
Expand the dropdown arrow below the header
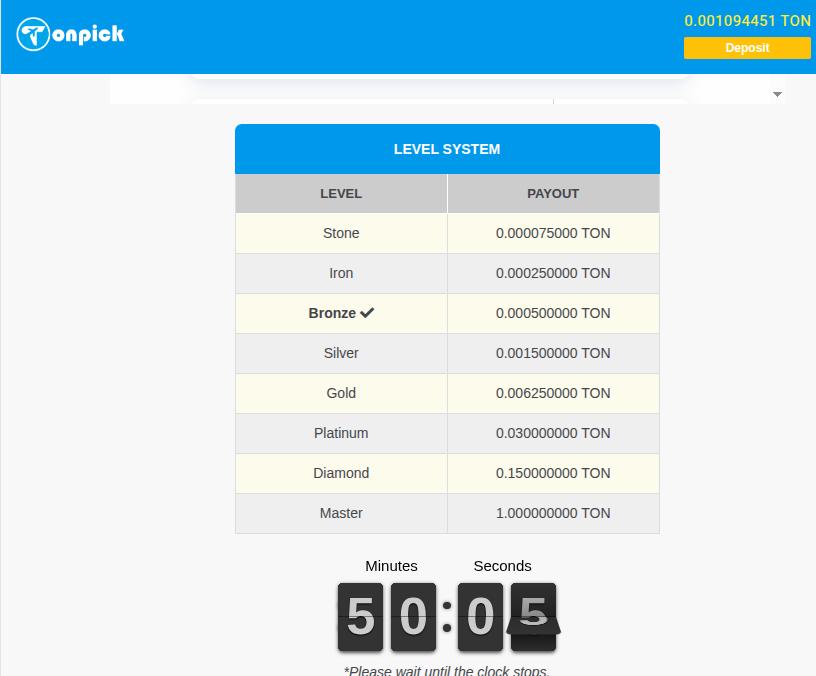coord(777,95)
